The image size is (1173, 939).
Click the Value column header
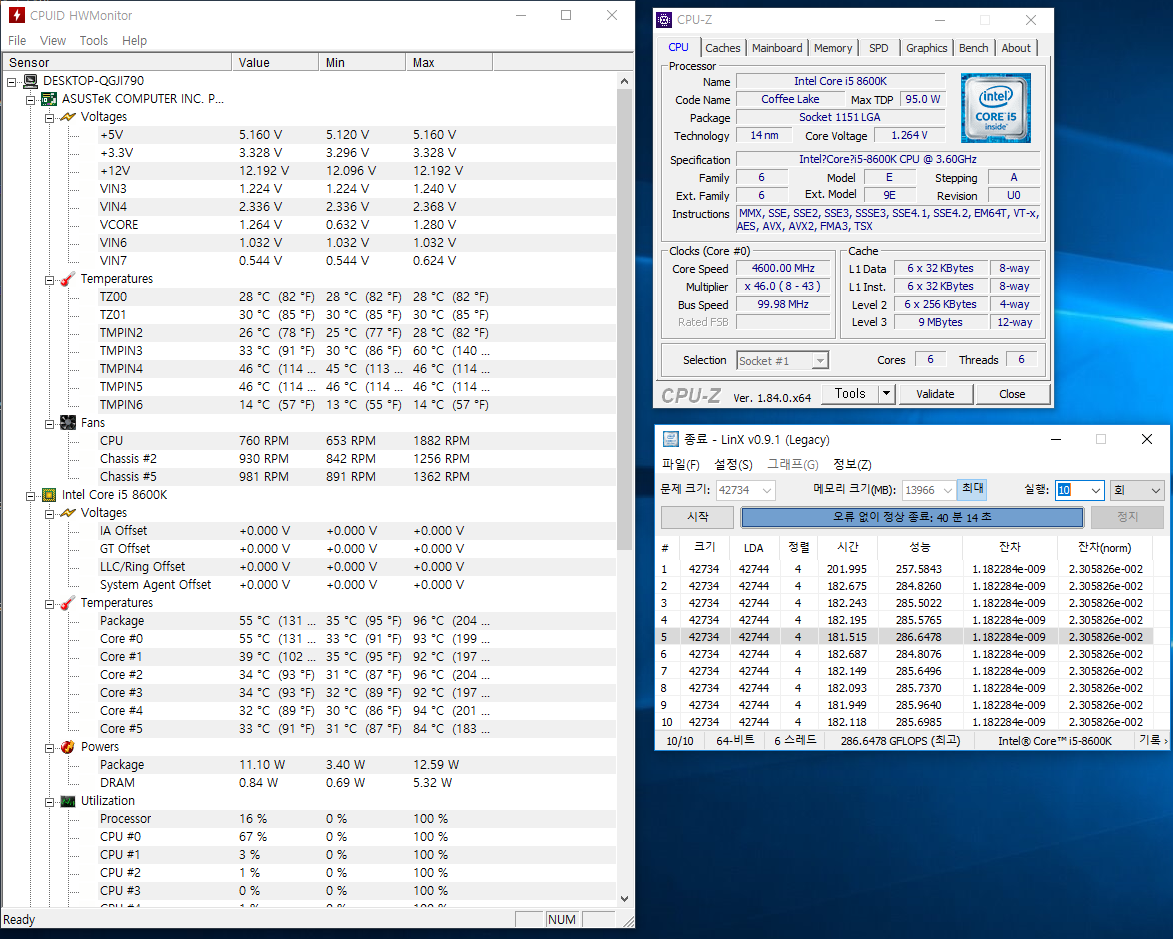click(275, 63)
